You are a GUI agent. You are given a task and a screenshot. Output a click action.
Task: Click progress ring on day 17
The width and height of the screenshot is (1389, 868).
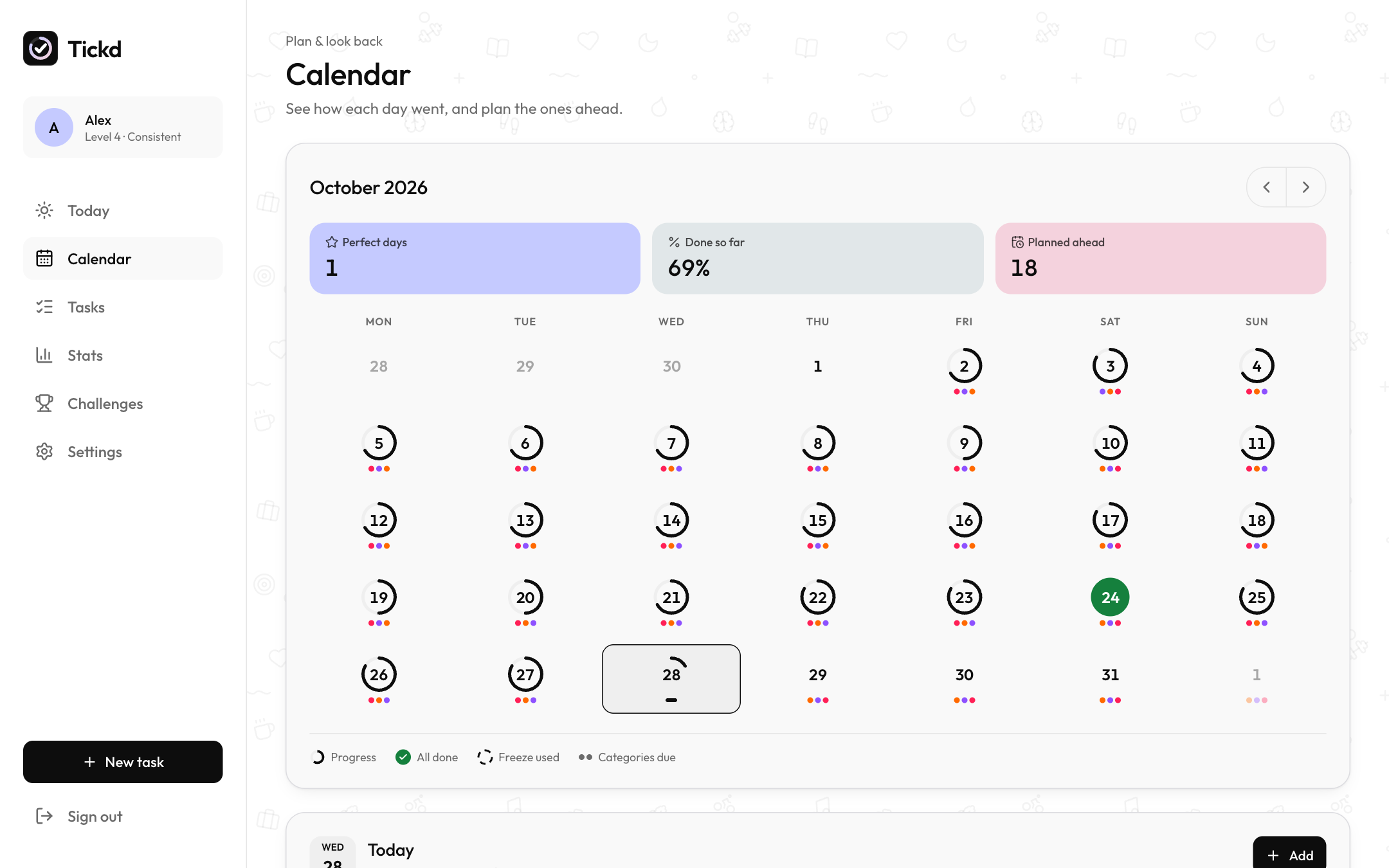click(1110, 520)
